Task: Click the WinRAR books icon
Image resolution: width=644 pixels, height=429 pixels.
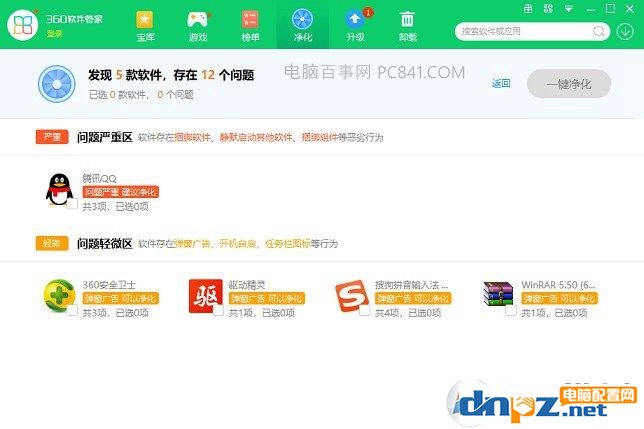Action: pos(498,294)
